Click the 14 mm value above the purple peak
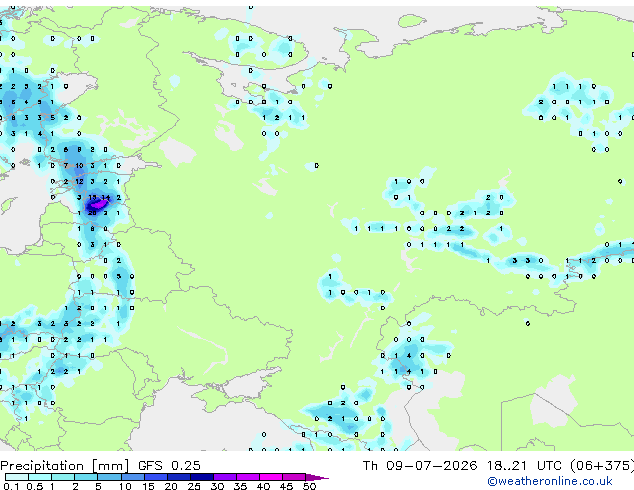 [x=106, y=197]
